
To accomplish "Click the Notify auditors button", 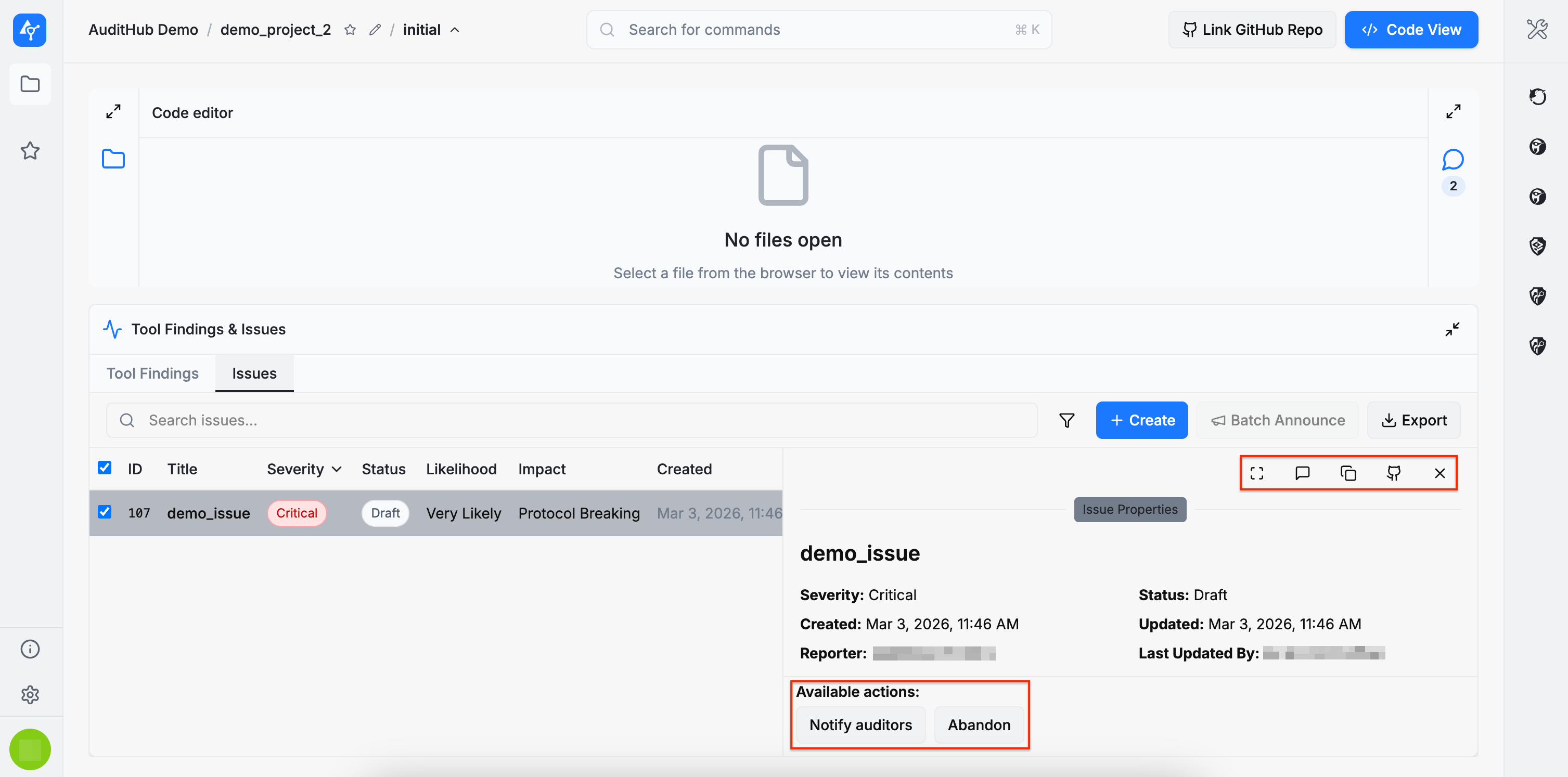I will 860,724.
